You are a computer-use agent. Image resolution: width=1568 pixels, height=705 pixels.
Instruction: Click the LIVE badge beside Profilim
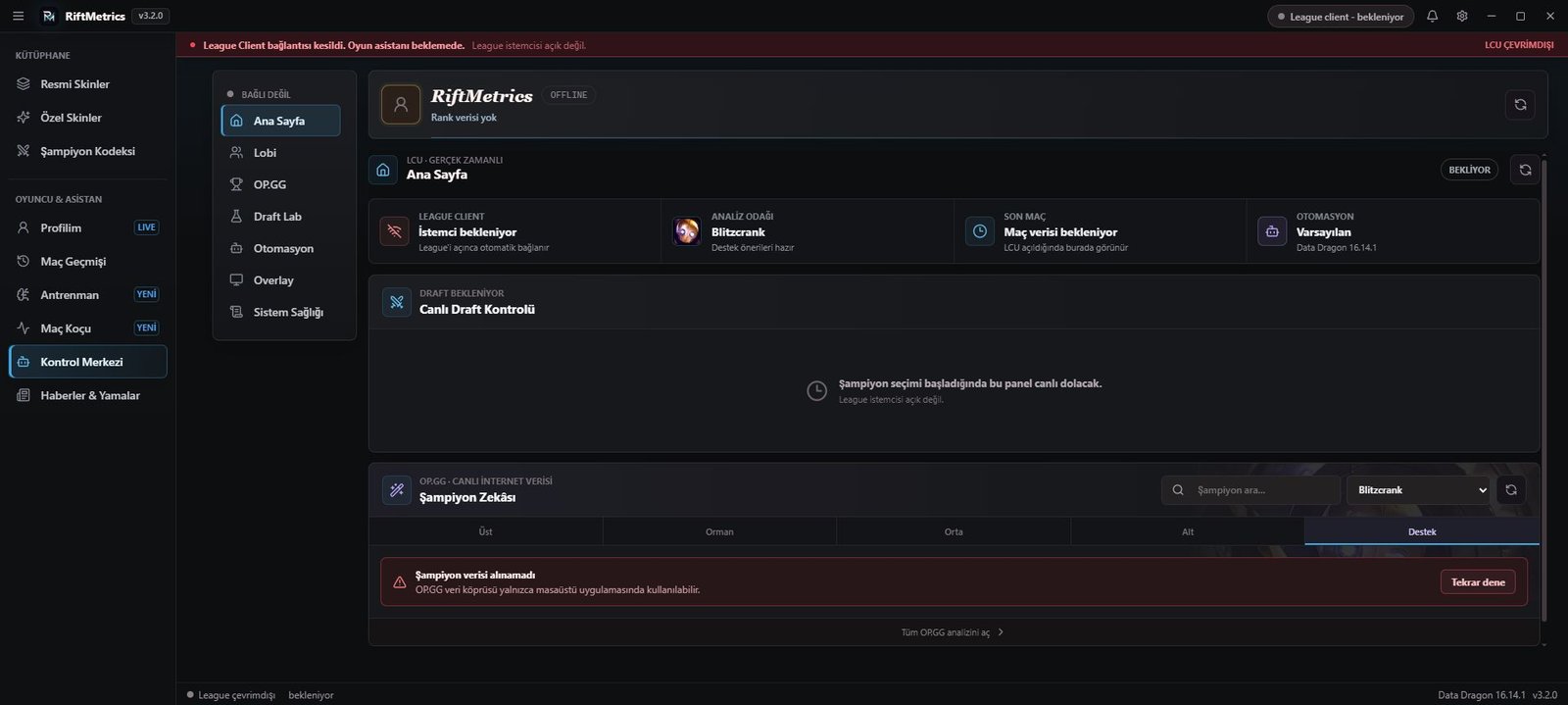click(x=146, y=227)
